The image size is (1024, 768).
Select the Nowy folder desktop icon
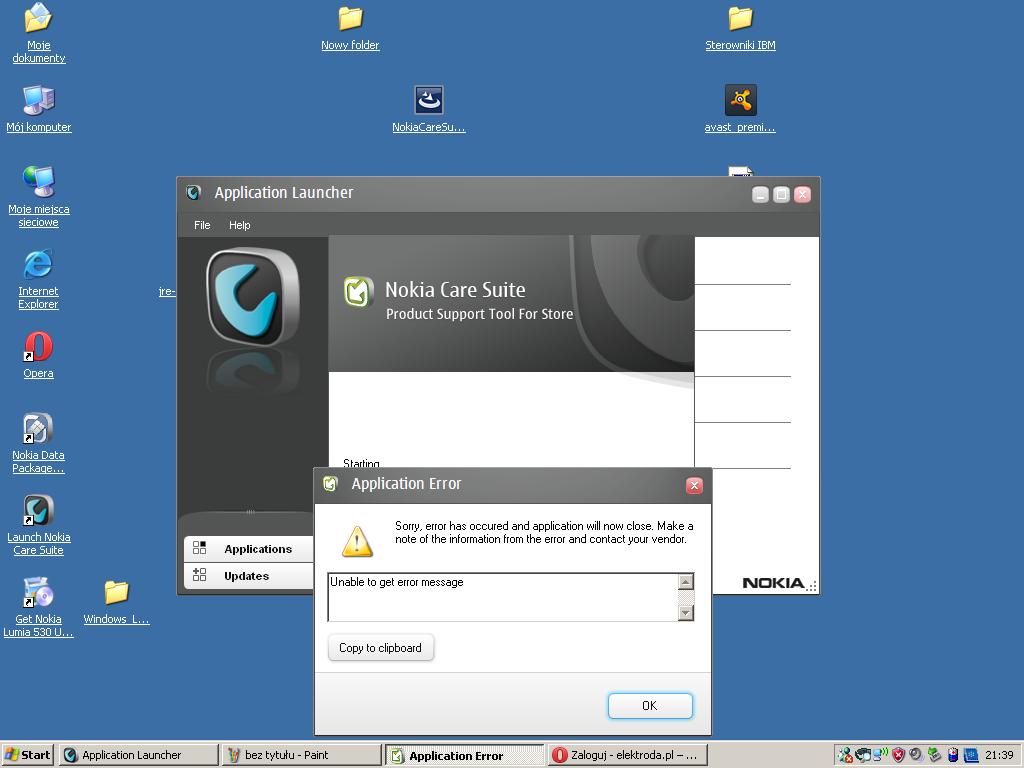(350, 28)
